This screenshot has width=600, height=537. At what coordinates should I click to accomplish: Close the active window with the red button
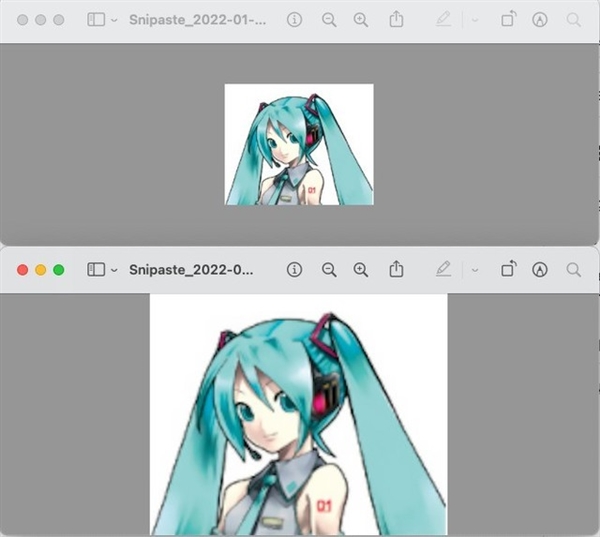coord(23,270)
